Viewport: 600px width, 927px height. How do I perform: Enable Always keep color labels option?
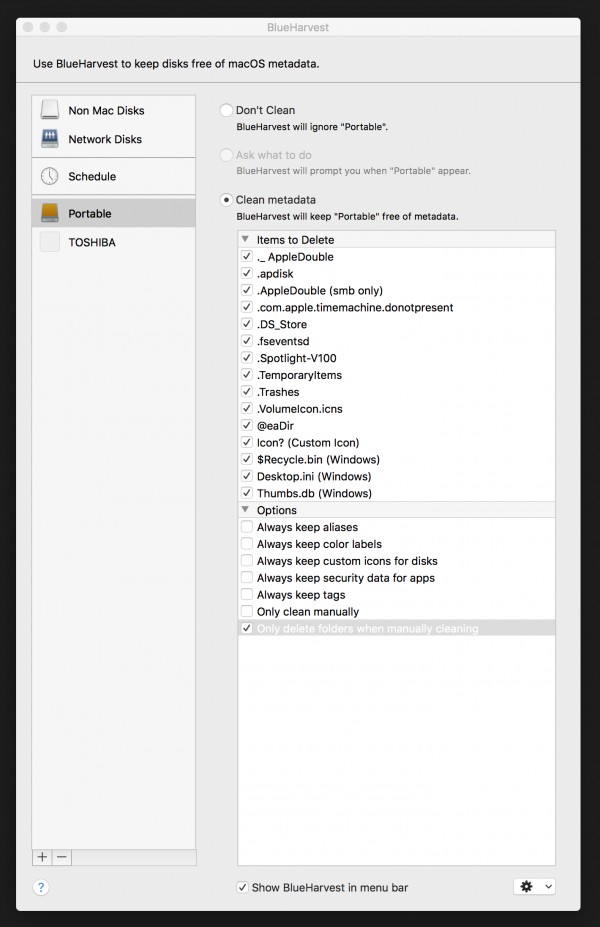247,543
